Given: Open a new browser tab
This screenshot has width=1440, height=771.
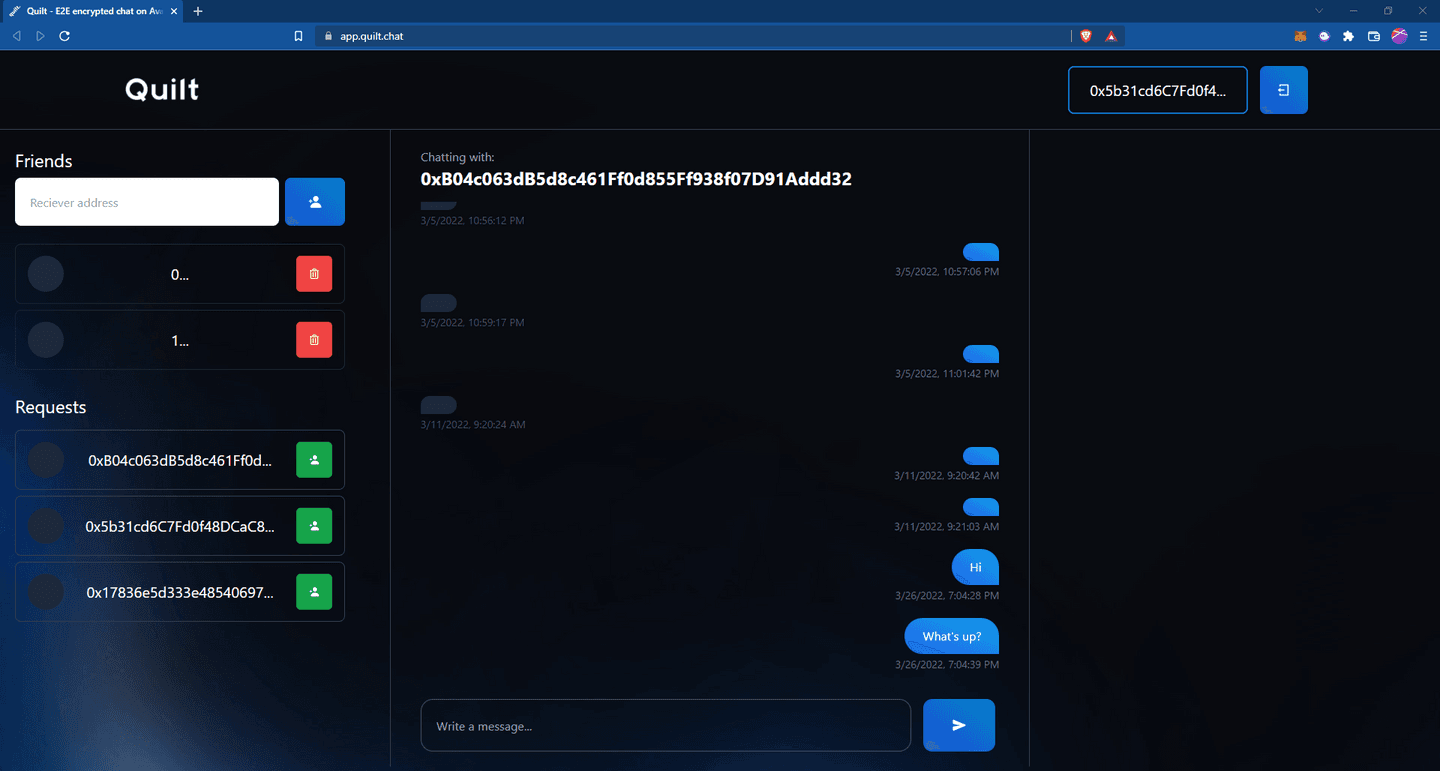Looking at the screenshot, I should [x=198, y=11].
